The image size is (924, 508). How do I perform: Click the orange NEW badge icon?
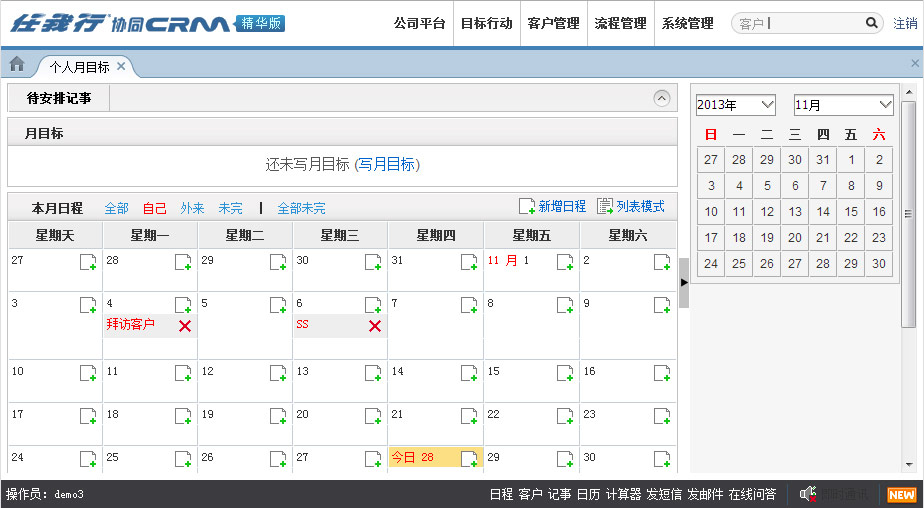901,495
